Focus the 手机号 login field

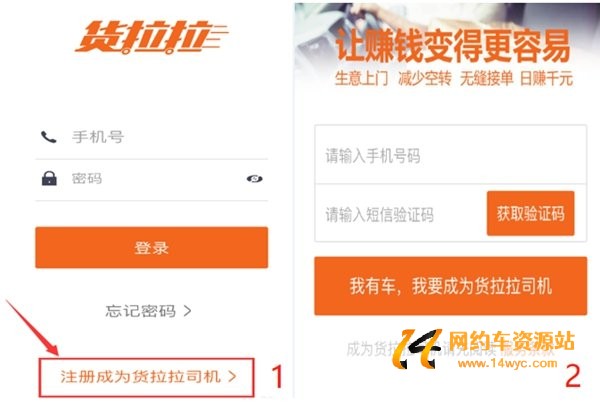152,137
